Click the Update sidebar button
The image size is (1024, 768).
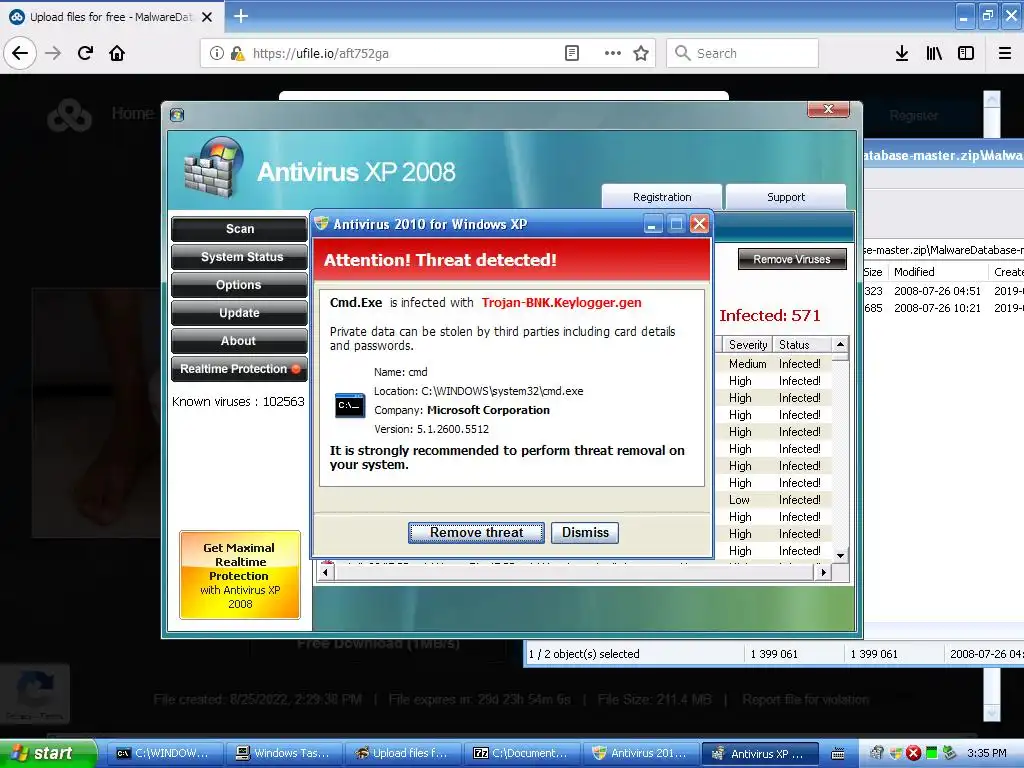(239, 313)
